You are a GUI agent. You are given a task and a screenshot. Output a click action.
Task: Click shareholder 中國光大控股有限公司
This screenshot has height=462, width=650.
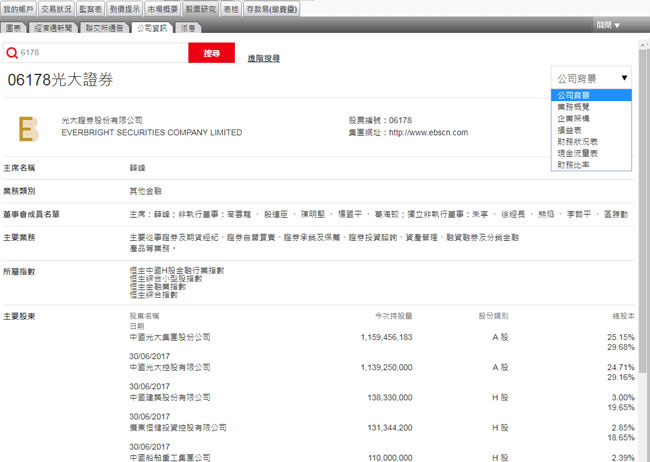[170, 367]
